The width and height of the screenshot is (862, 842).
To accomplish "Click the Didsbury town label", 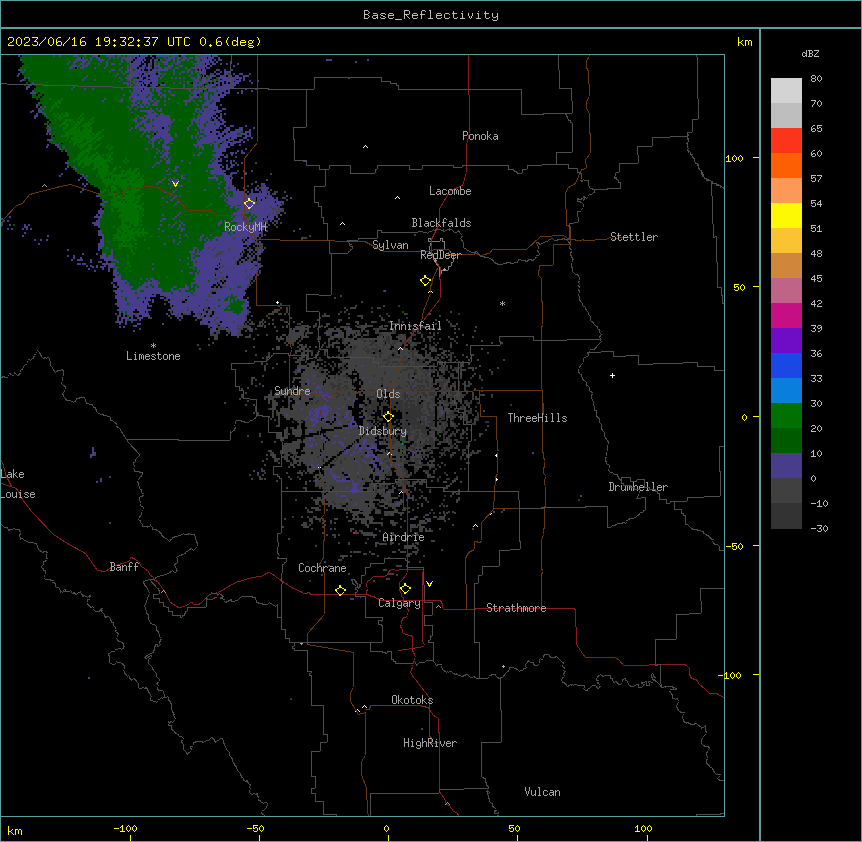I will pyautogui.click(x=382, y=431).
